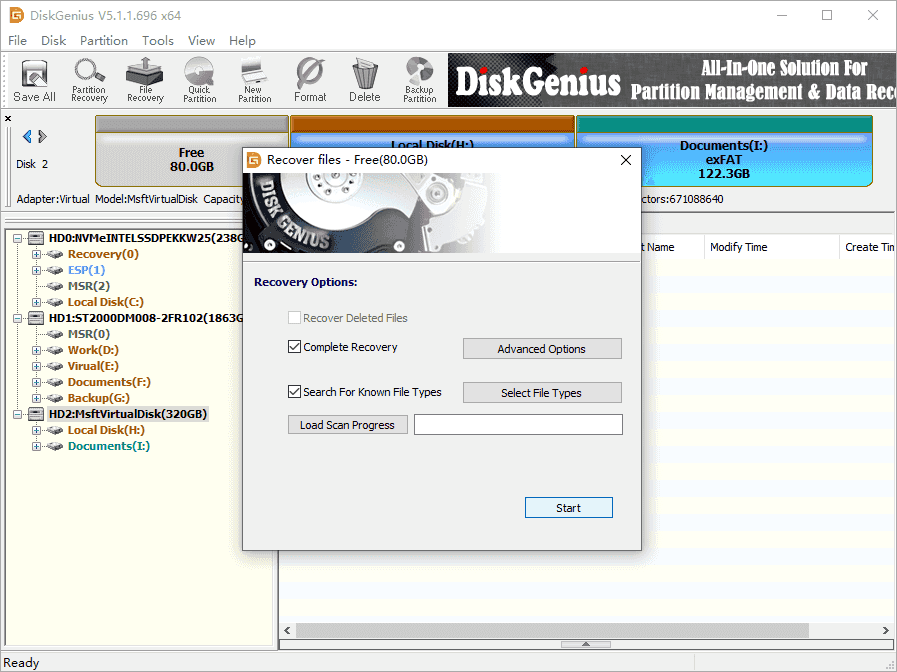Create a New Partition from the toolbar
Image resolution: width=897 pixels, height=672 pixels.
pos(254,80)
